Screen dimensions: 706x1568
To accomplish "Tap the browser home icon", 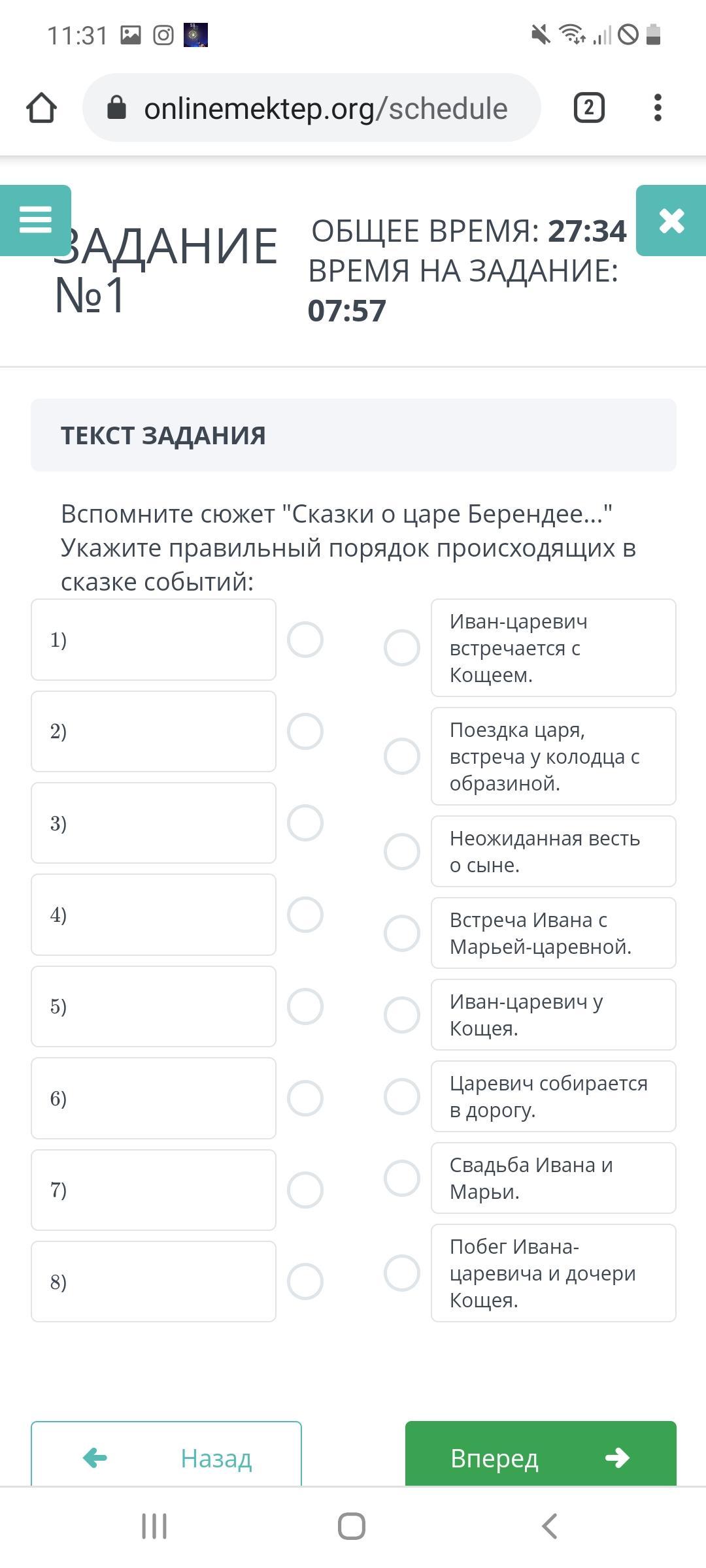I will point(41,108).
